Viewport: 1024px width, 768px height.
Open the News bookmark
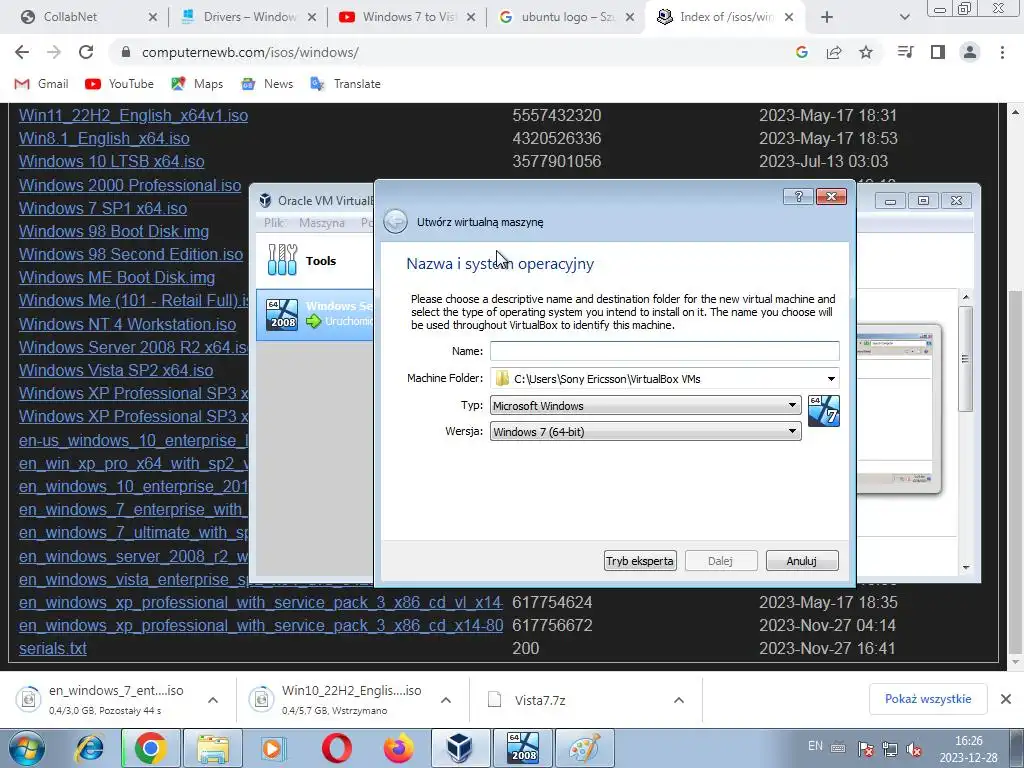pyautogui.click(x=267, y=84)
